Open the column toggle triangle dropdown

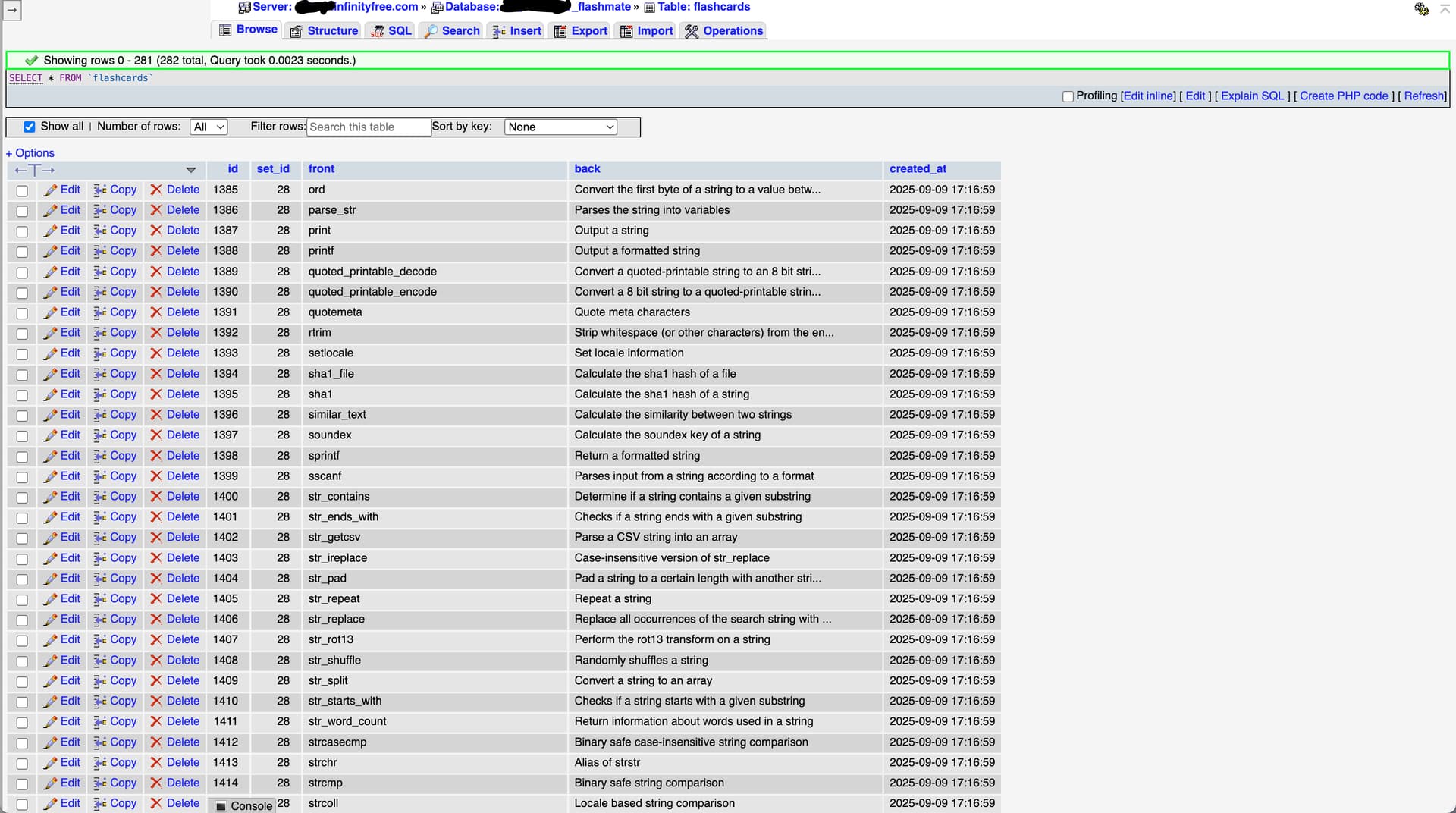(x=191, y=170)
